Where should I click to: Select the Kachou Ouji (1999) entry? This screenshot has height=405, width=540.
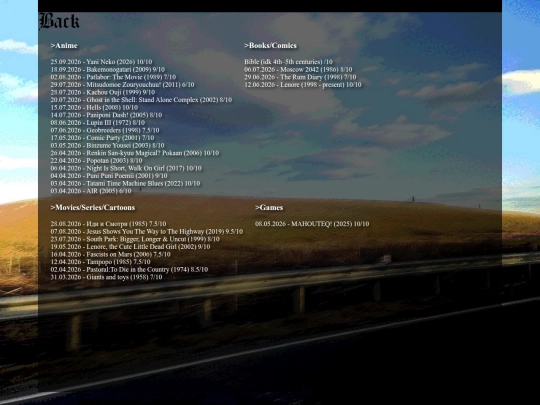pyautogui.click(x=103, y=92)
